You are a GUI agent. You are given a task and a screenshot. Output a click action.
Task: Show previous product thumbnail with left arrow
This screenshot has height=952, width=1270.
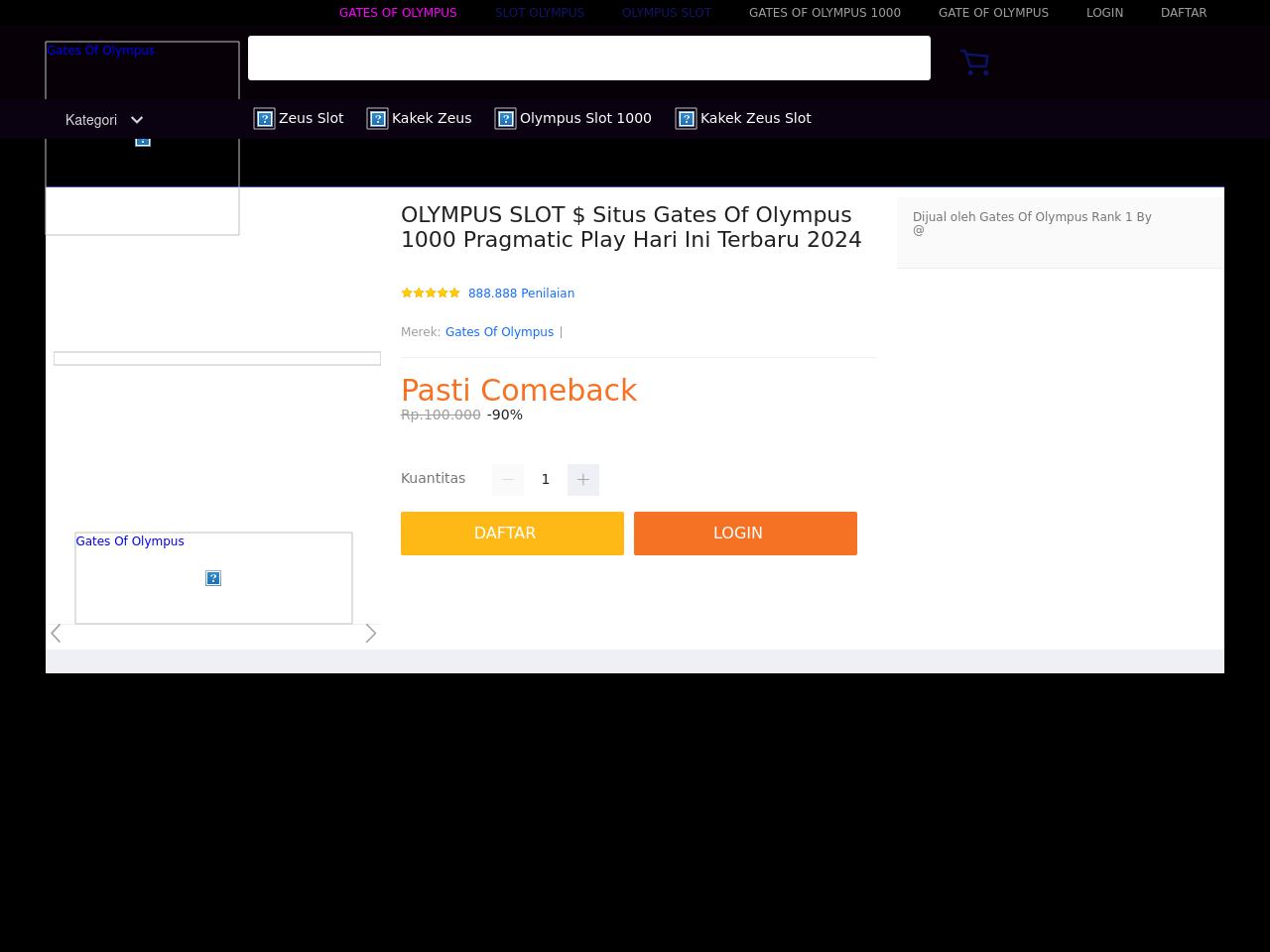57,634
